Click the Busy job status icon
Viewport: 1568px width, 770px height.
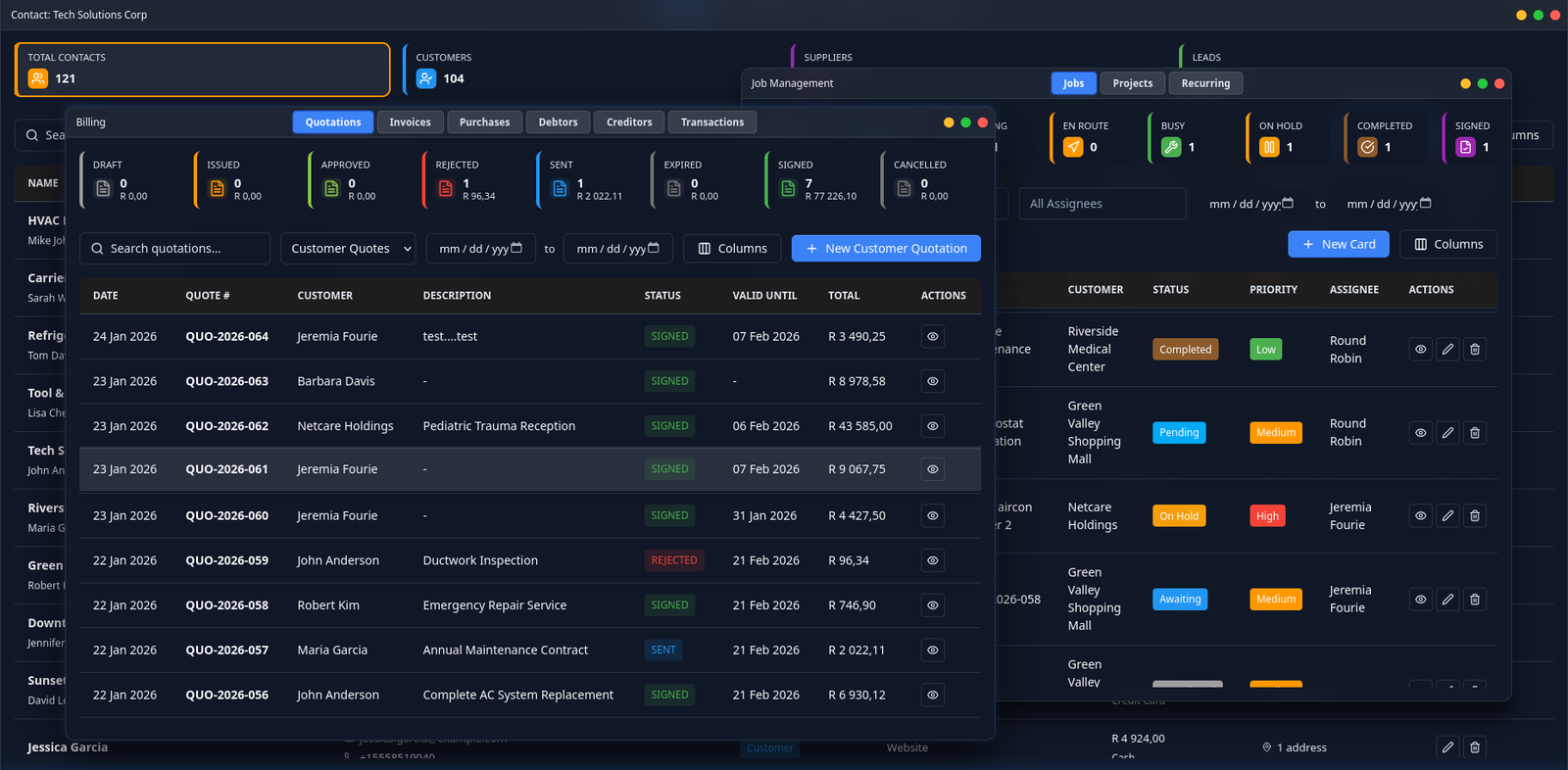coord(1171,147)
